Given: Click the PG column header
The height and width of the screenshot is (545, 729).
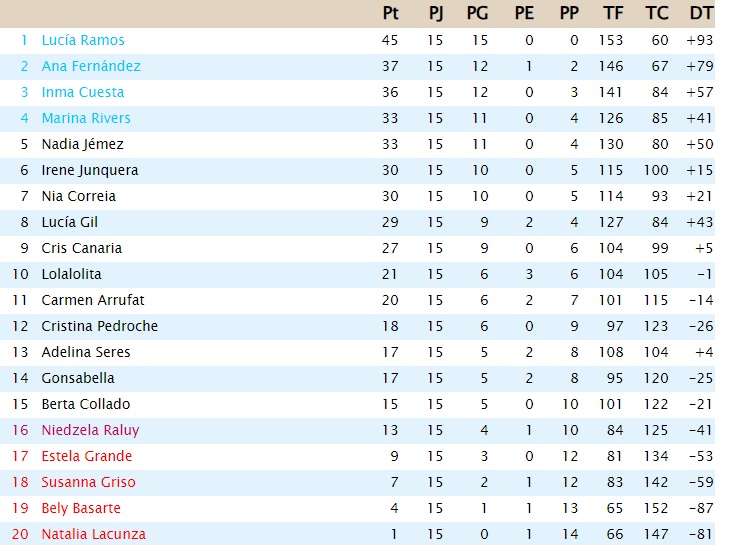Looking at the screenshot, I should click(x=477, y=13).
